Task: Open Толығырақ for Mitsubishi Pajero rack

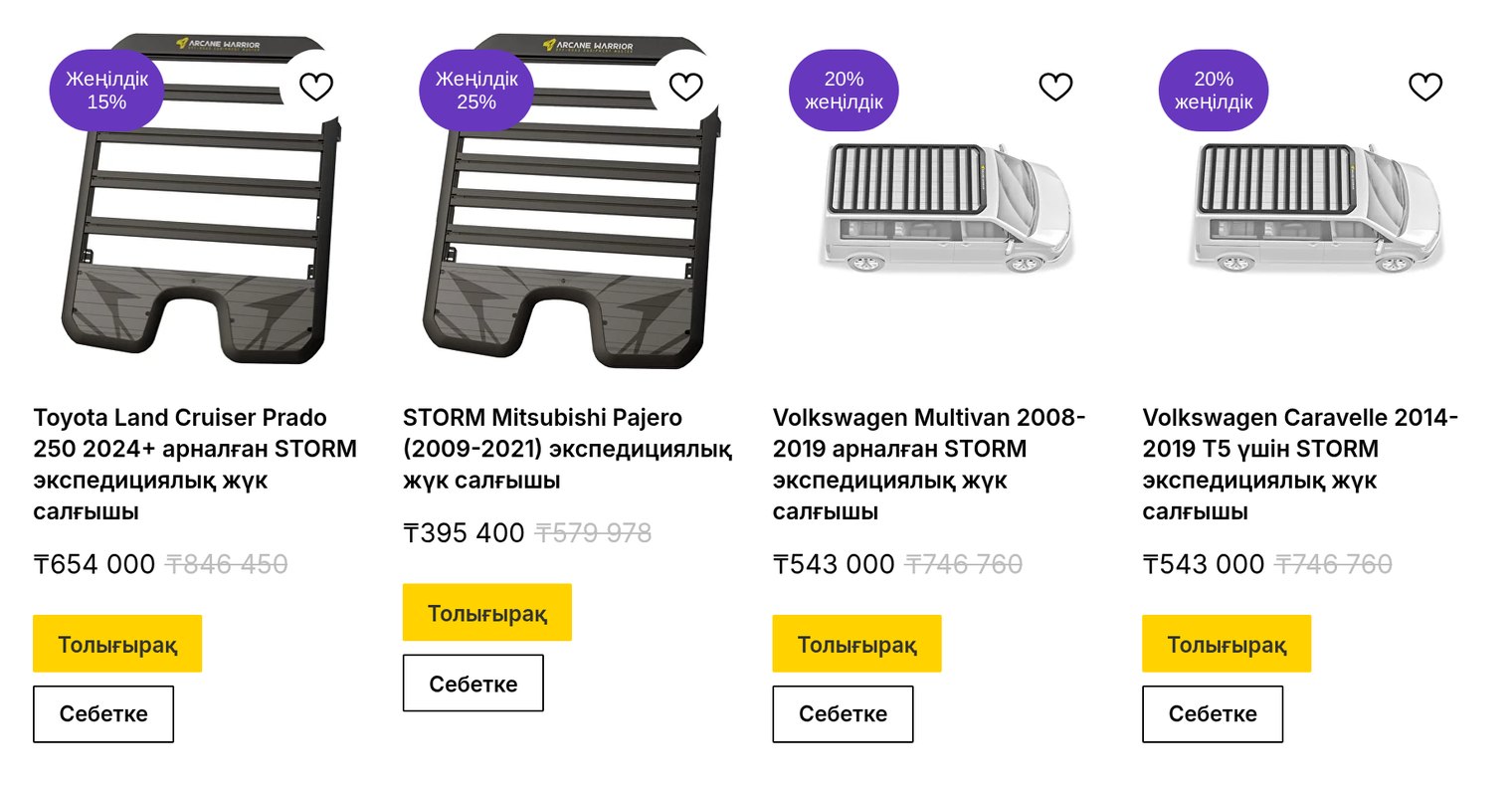Action: pos(487,613)
